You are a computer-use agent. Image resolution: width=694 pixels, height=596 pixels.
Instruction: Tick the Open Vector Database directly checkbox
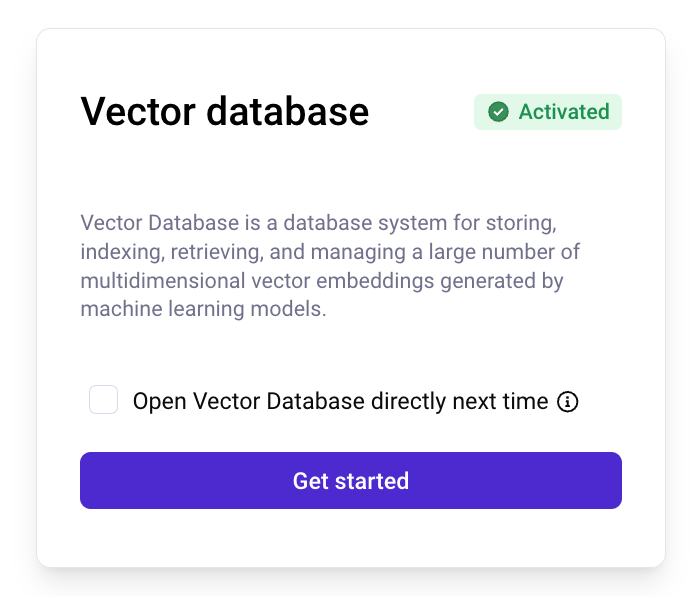tap(103, 400)
